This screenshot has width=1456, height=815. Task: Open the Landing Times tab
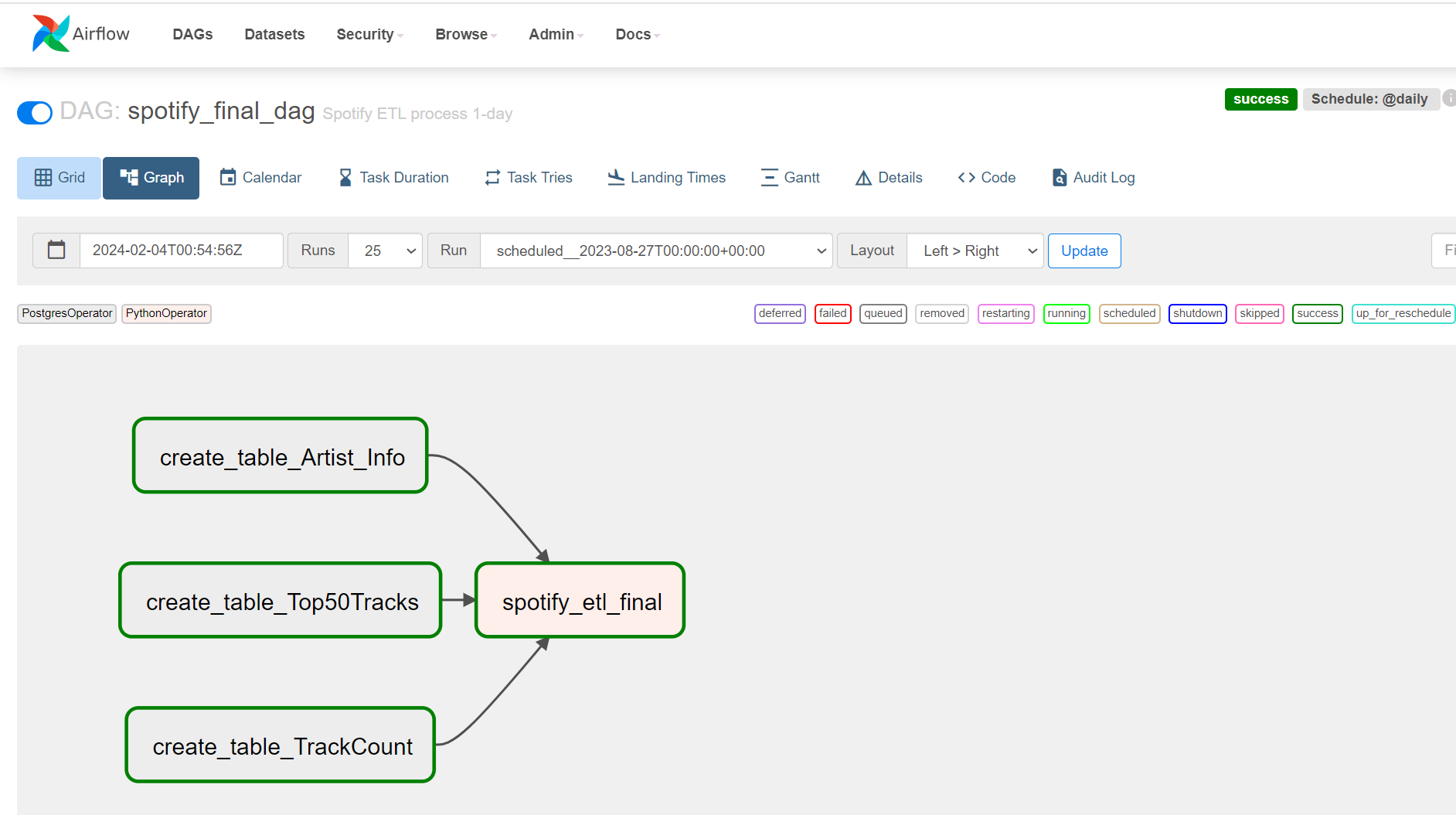667,178
